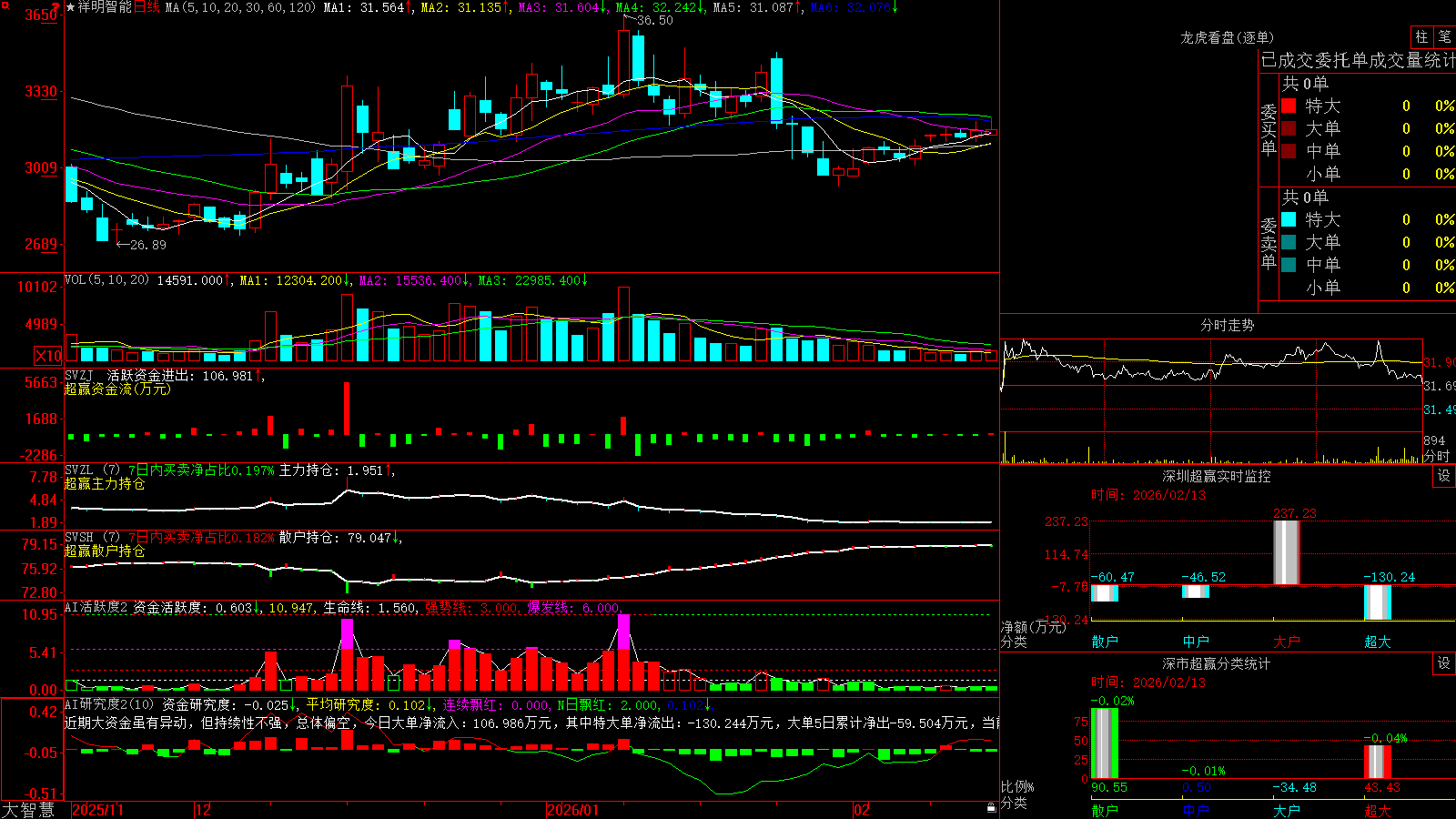Select the 2025/11 date marker
Viewport: 1456px width, 819px height.
click(97, 810)
